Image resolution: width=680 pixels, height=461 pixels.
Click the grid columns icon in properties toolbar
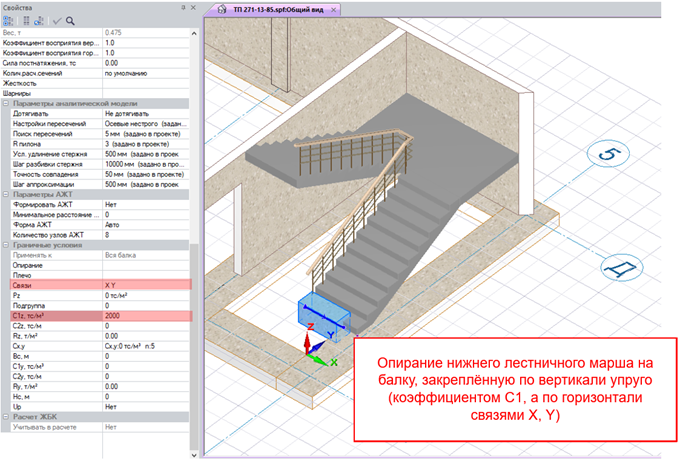point(26,21)
